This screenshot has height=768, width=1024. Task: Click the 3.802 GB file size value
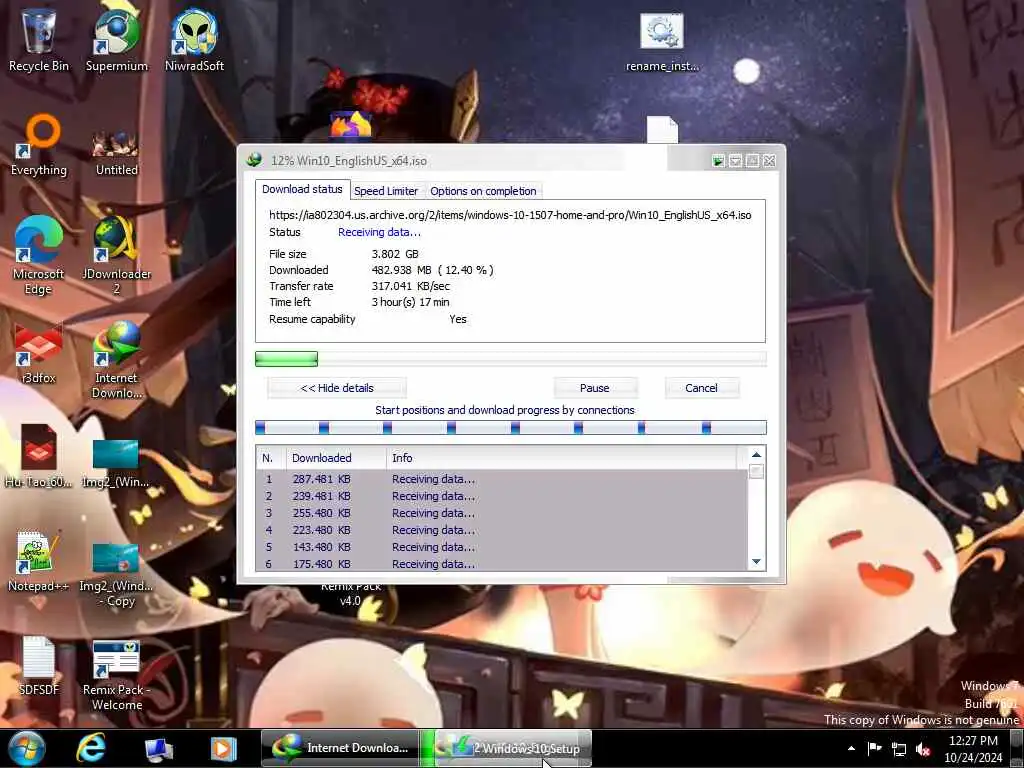click(x=395, y=254)
